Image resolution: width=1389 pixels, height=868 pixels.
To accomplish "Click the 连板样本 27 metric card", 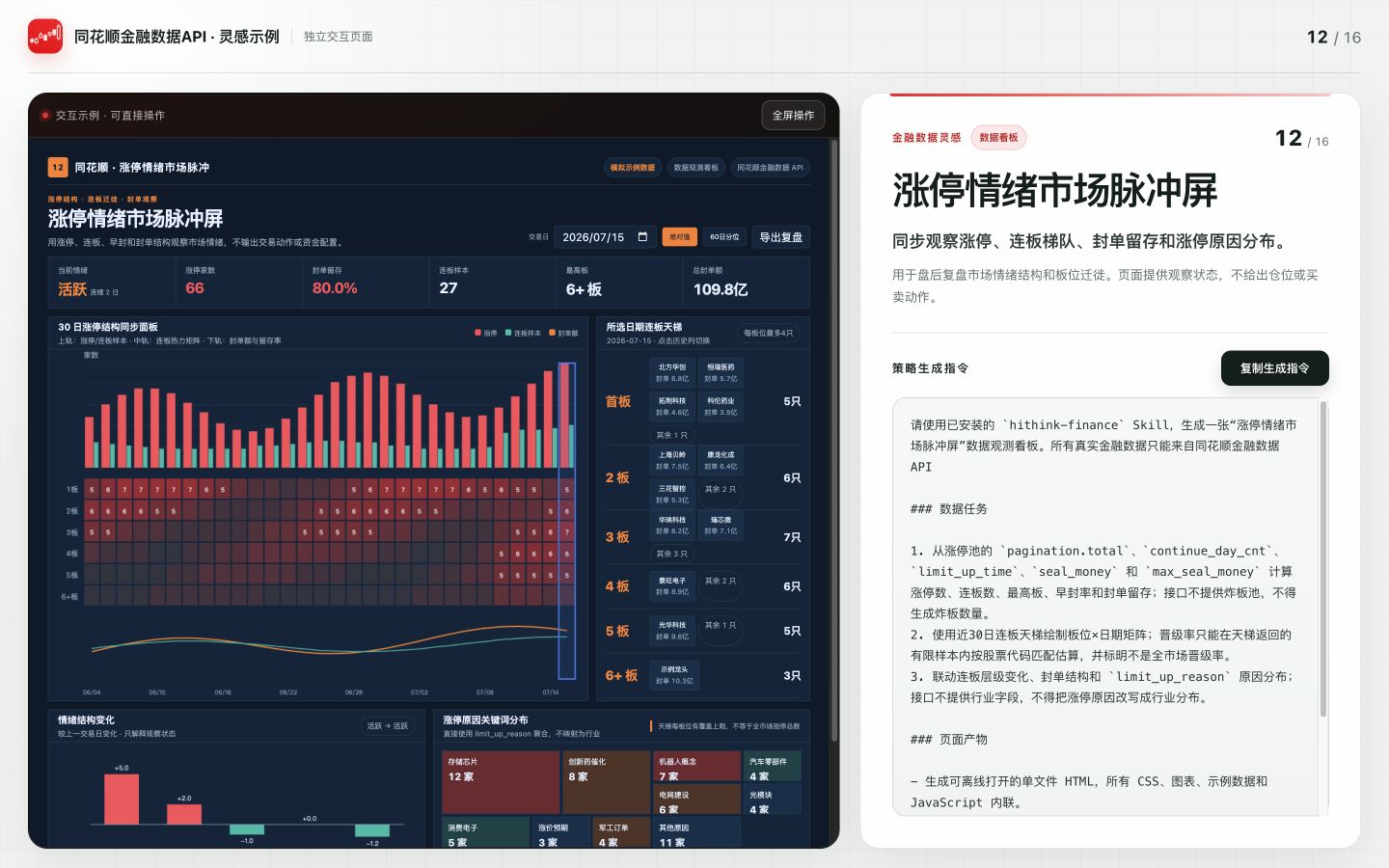I will [492, 282].
